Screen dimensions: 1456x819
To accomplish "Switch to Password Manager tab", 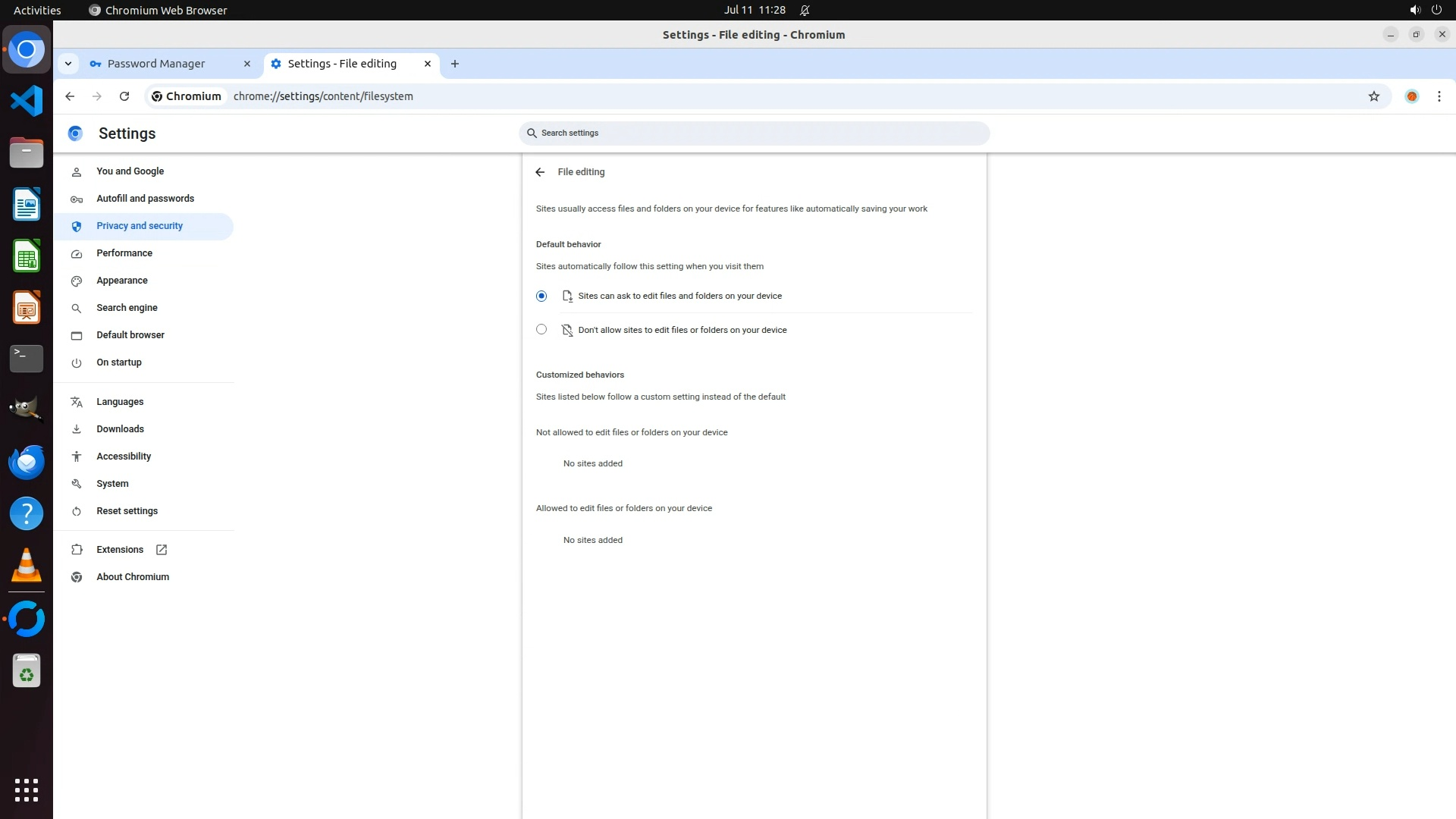I will (x=156, y=64).
